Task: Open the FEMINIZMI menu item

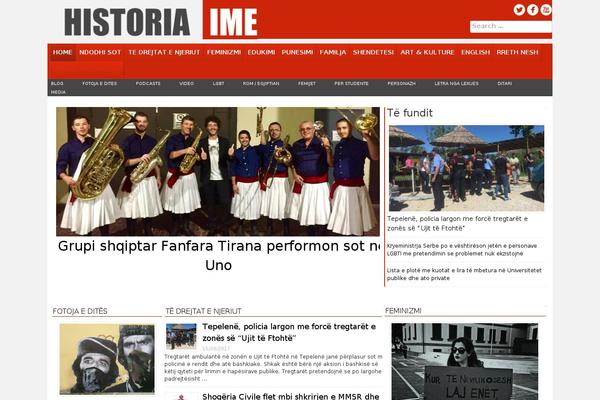Action: [x=224, y=52]
